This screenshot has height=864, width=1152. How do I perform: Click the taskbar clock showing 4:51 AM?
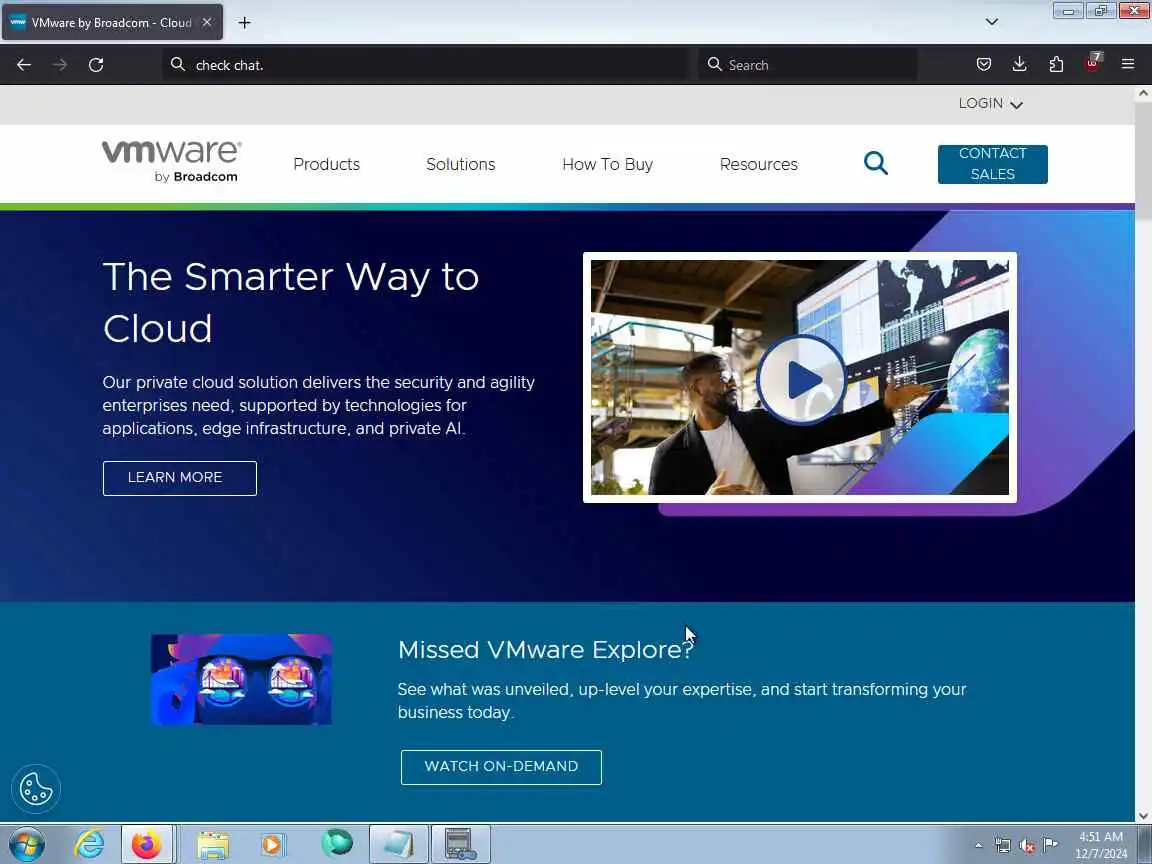[1101, 845]
